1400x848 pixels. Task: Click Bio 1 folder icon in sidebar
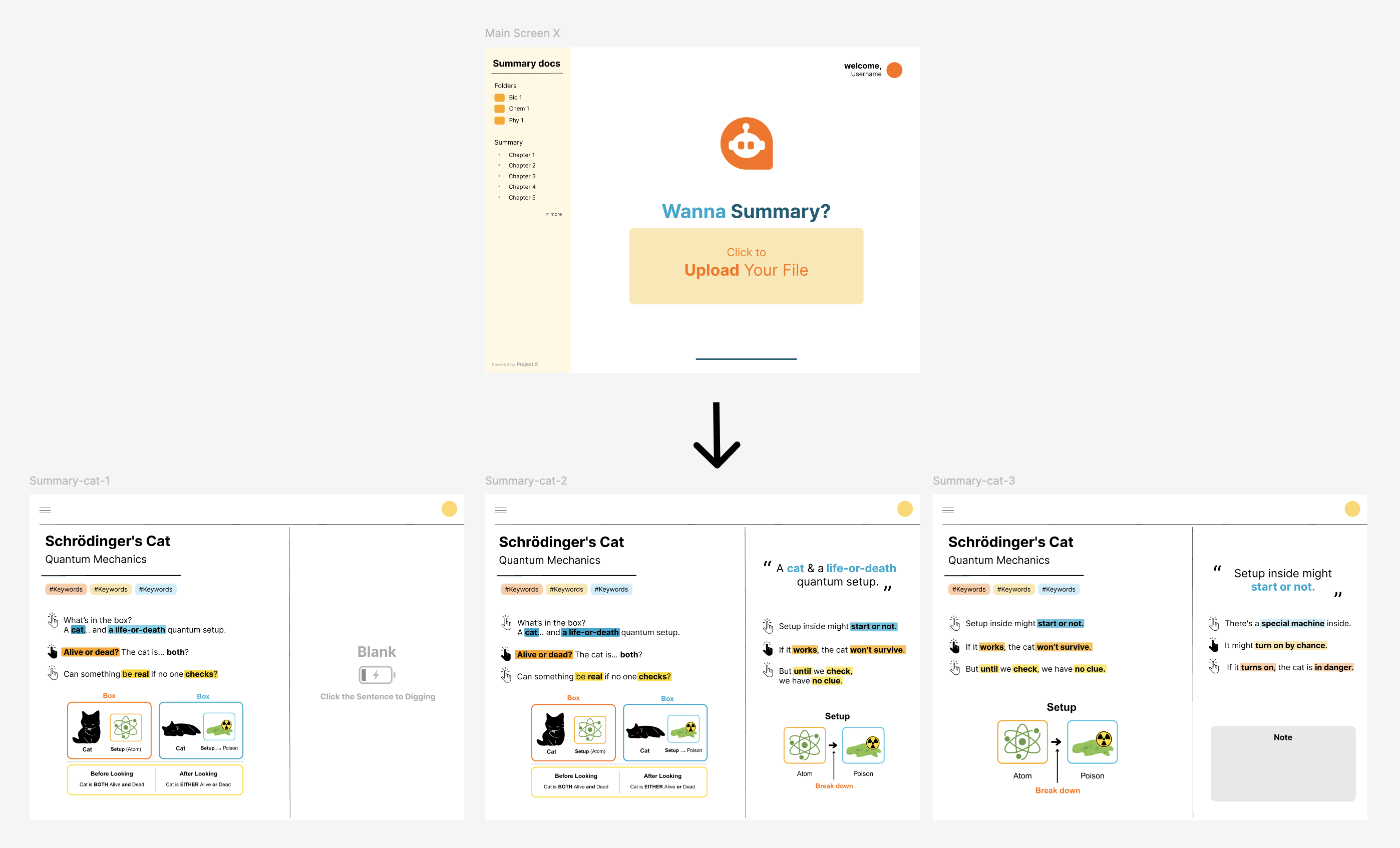(x=499, y=97)
